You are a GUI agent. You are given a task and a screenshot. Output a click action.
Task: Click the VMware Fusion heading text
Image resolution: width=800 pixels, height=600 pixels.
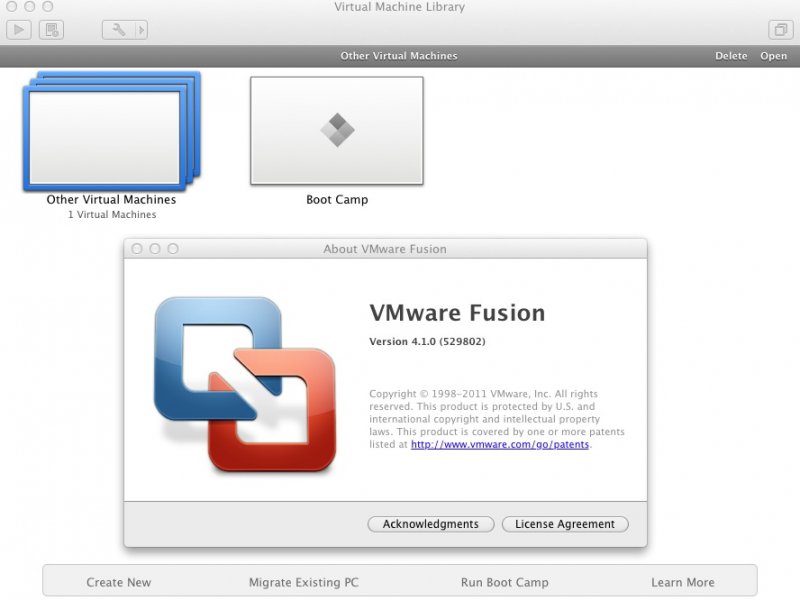coord(457,313)
